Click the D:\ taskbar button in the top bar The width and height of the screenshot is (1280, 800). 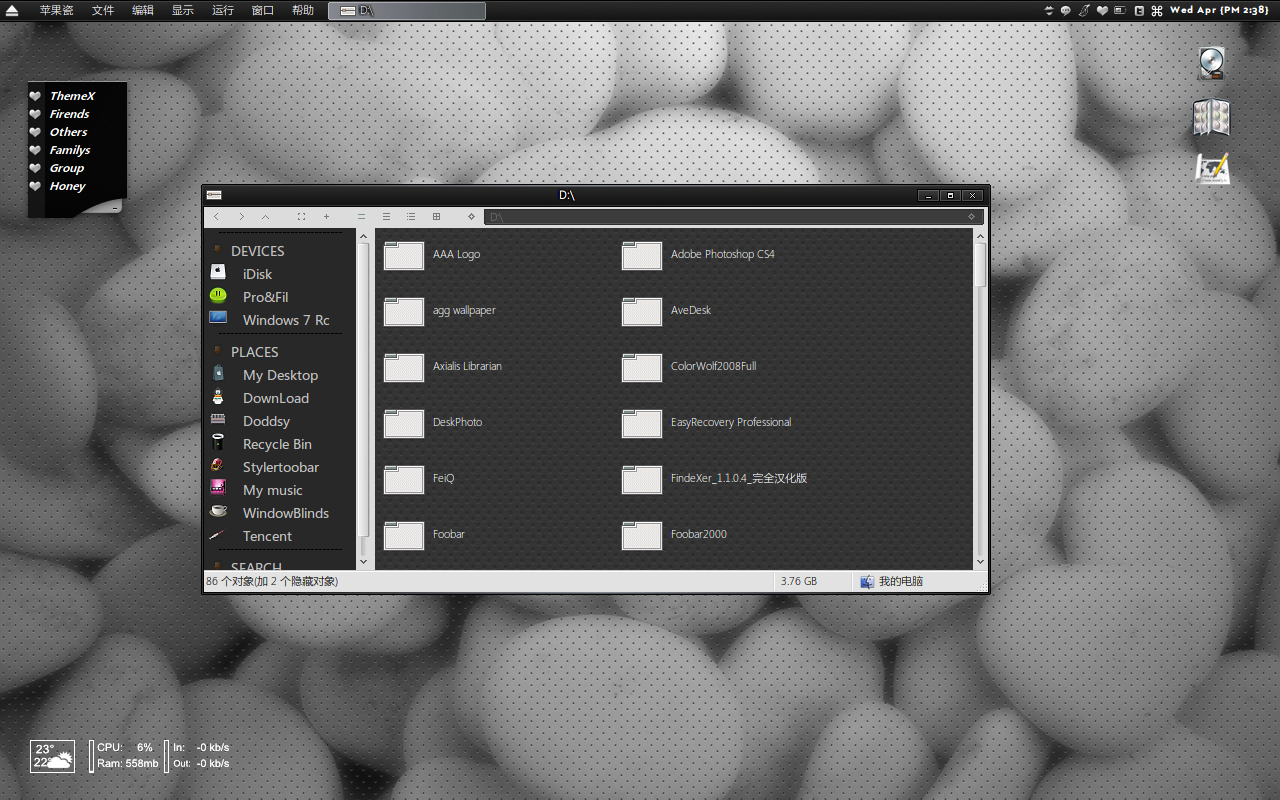pos(407,10)
